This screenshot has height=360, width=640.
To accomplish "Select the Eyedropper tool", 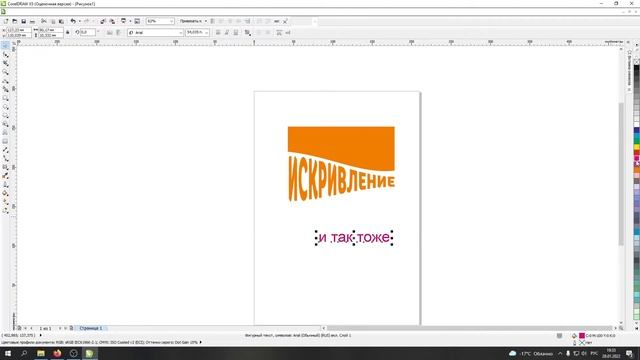I will [x=5, y=176].
